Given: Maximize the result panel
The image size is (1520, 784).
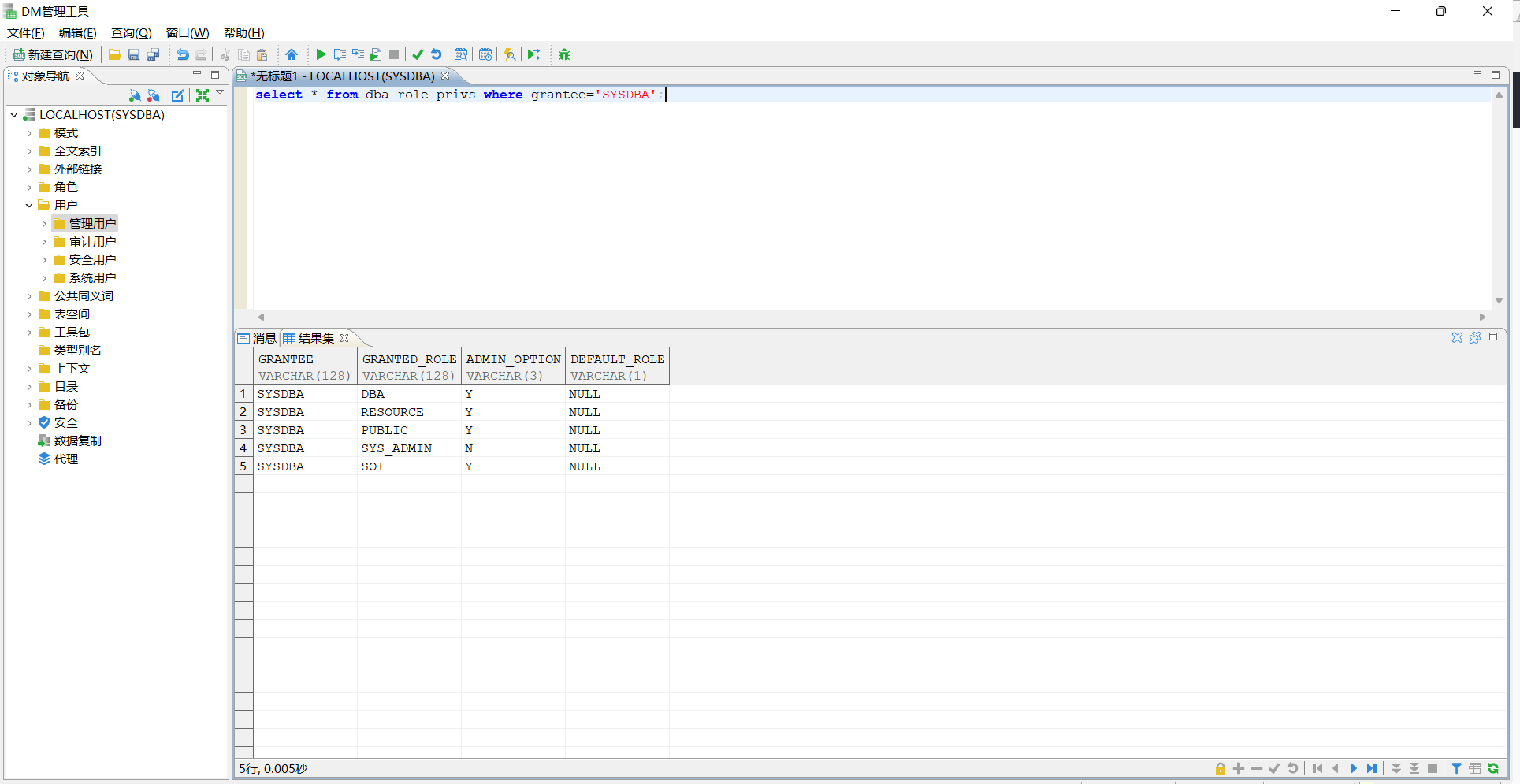Looking at the screenshot, I should [x=1493, y=336].
